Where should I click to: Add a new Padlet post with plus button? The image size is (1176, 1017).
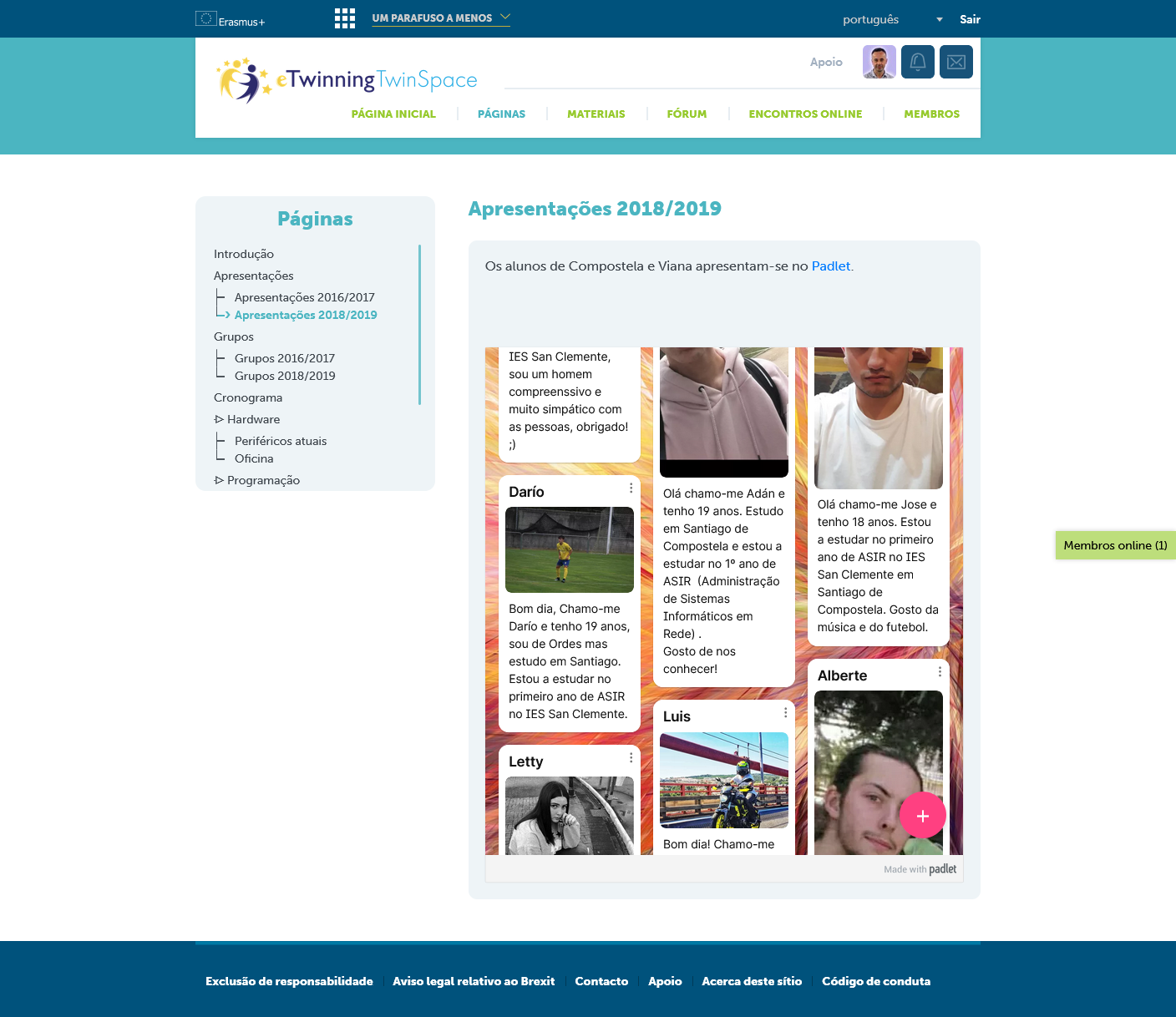[923, 815]
